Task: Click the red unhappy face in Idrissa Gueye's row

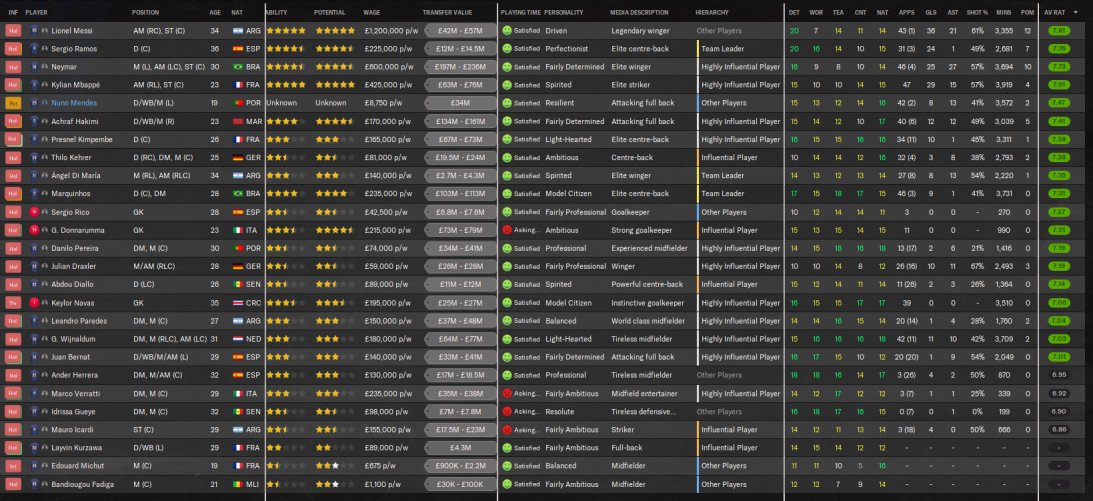Action: coord(507,412)
